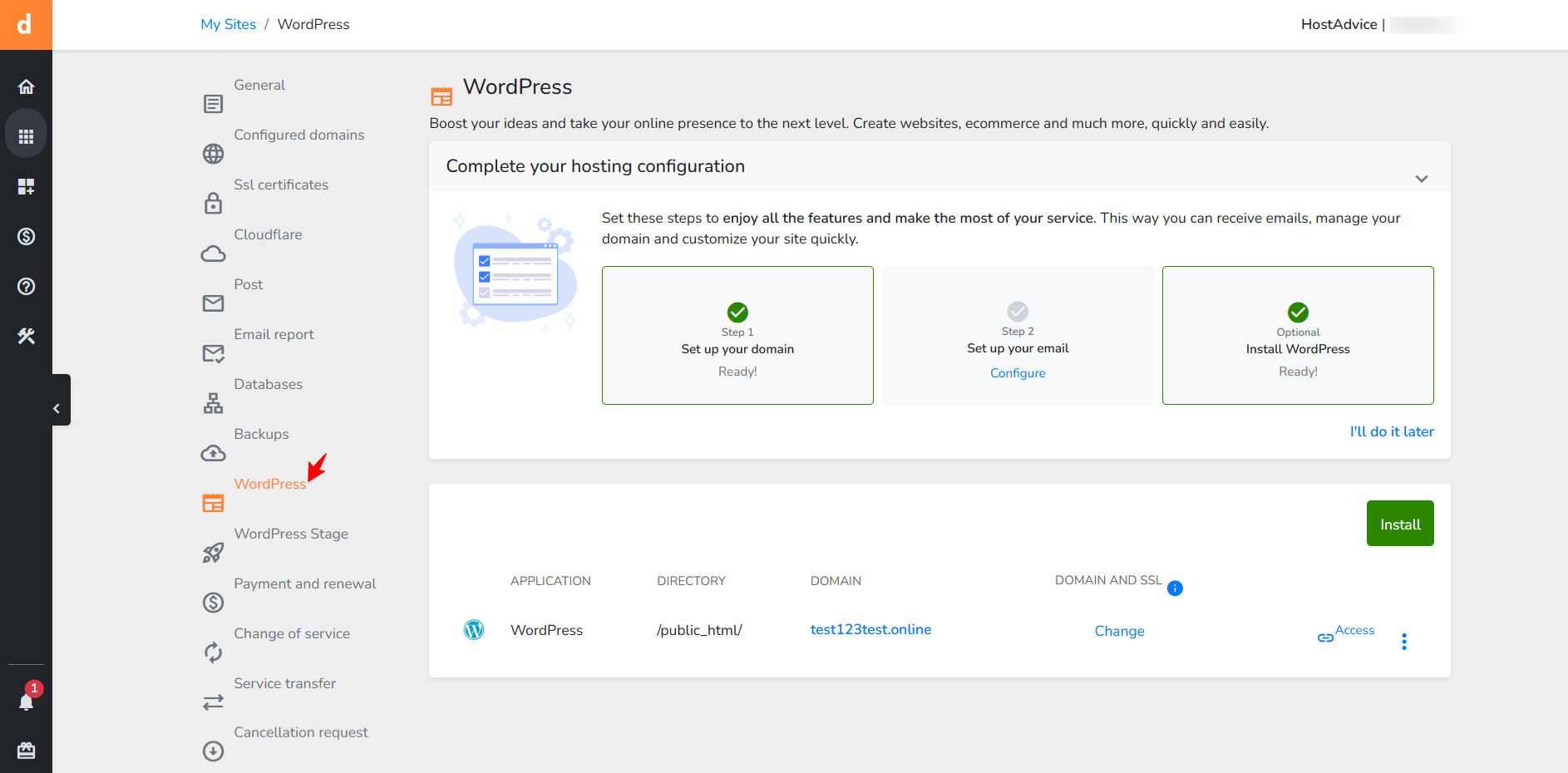Open Backups section
This screenshot has width=1568, height=773.
261,434
